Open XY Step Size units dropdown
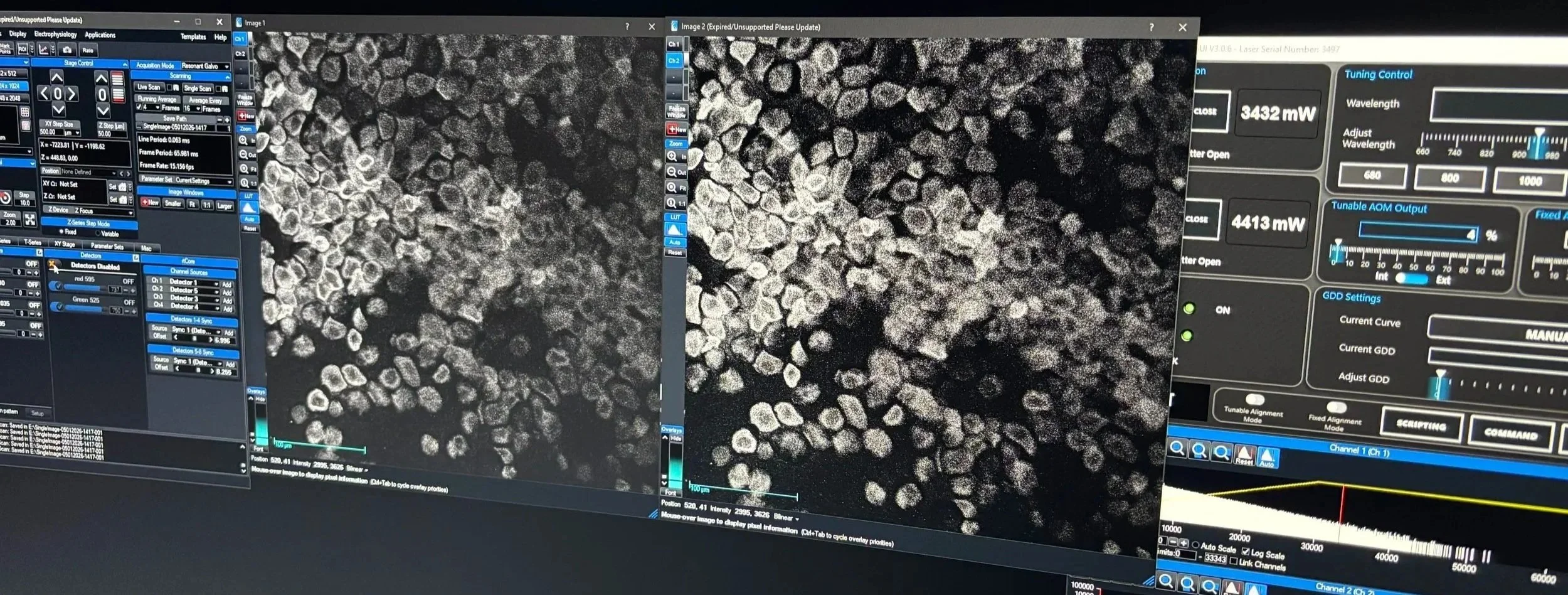This screenshot has height=595, width=1568. [72, 133]
